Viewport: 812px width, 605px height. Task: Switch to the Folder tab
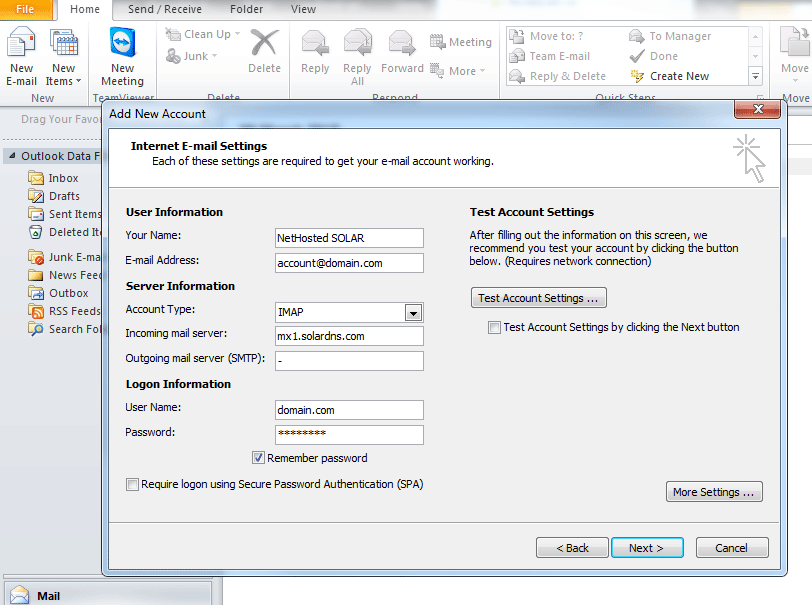(246, 9)
